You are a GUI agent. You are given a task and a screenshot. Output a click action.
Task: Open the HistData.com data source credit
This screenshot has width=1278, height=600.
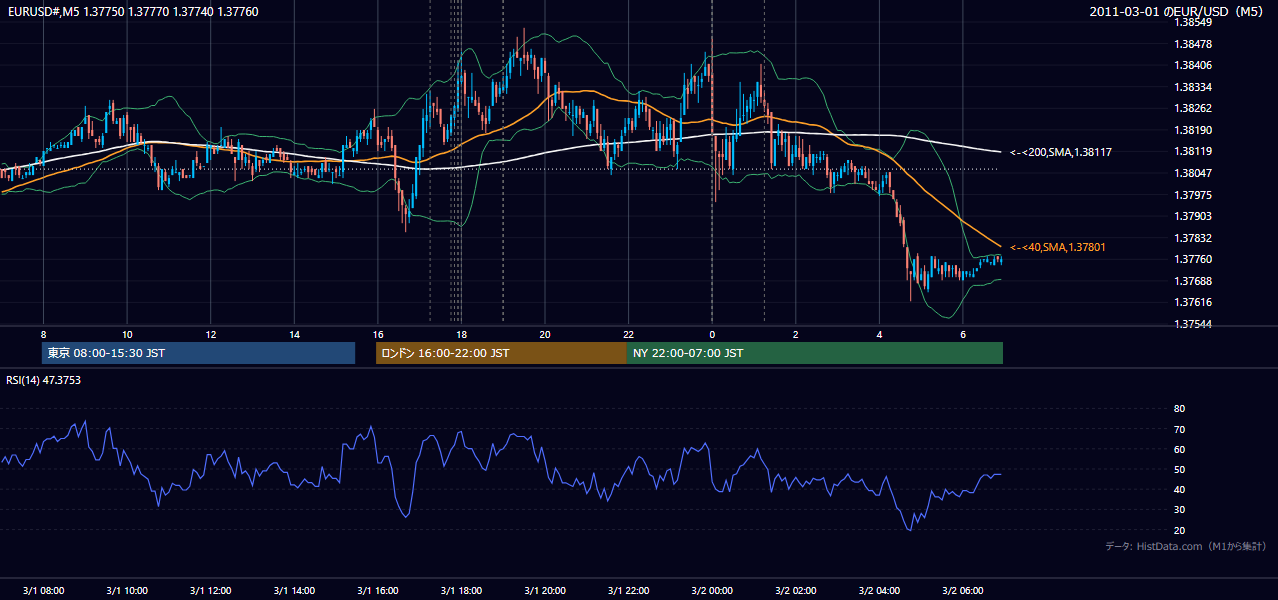[x=1186, y=546]
